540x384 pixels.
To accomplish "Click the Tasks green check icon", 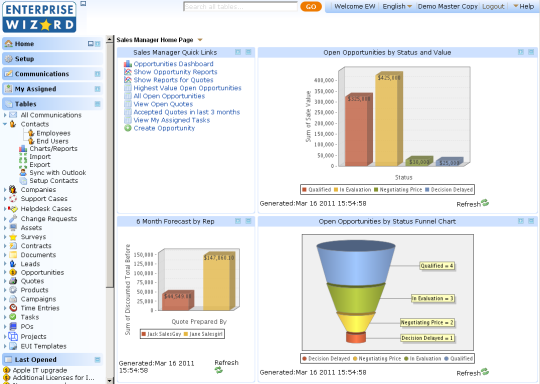I will coord(13,317).
